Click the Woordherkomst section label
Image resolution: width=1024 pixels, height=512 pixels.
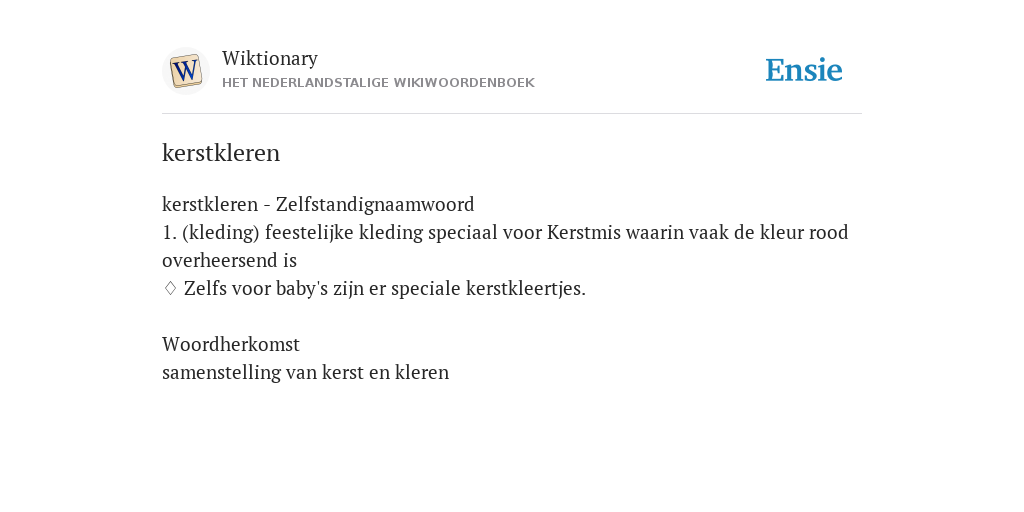point(231,344)
